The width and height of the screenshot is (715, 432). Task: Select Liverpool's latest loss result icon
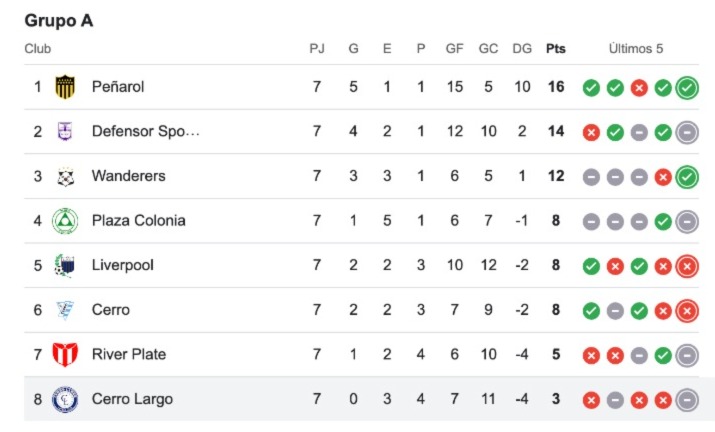(x=687, y=266)
